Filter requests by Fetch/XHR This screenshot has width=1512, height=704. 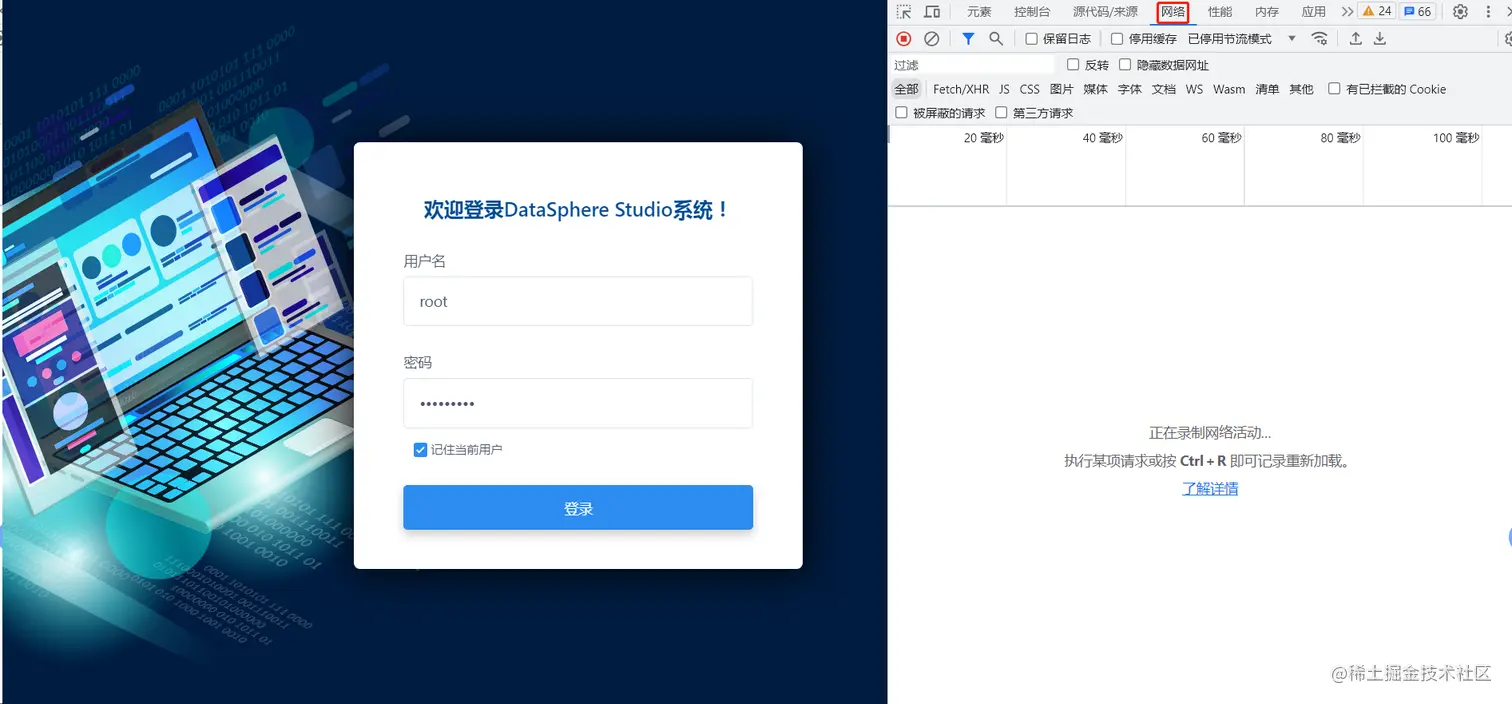961,89
